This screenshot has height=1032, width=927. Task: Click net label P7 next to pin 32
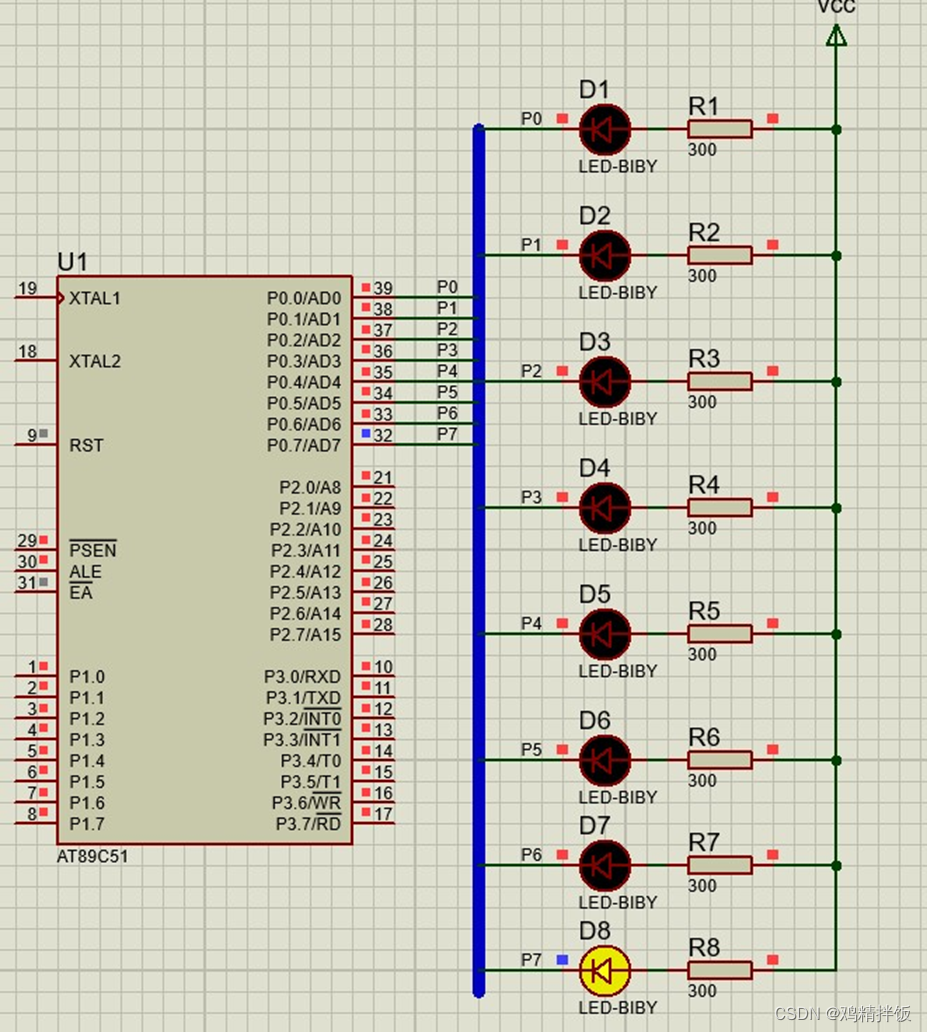pos(447,434)
